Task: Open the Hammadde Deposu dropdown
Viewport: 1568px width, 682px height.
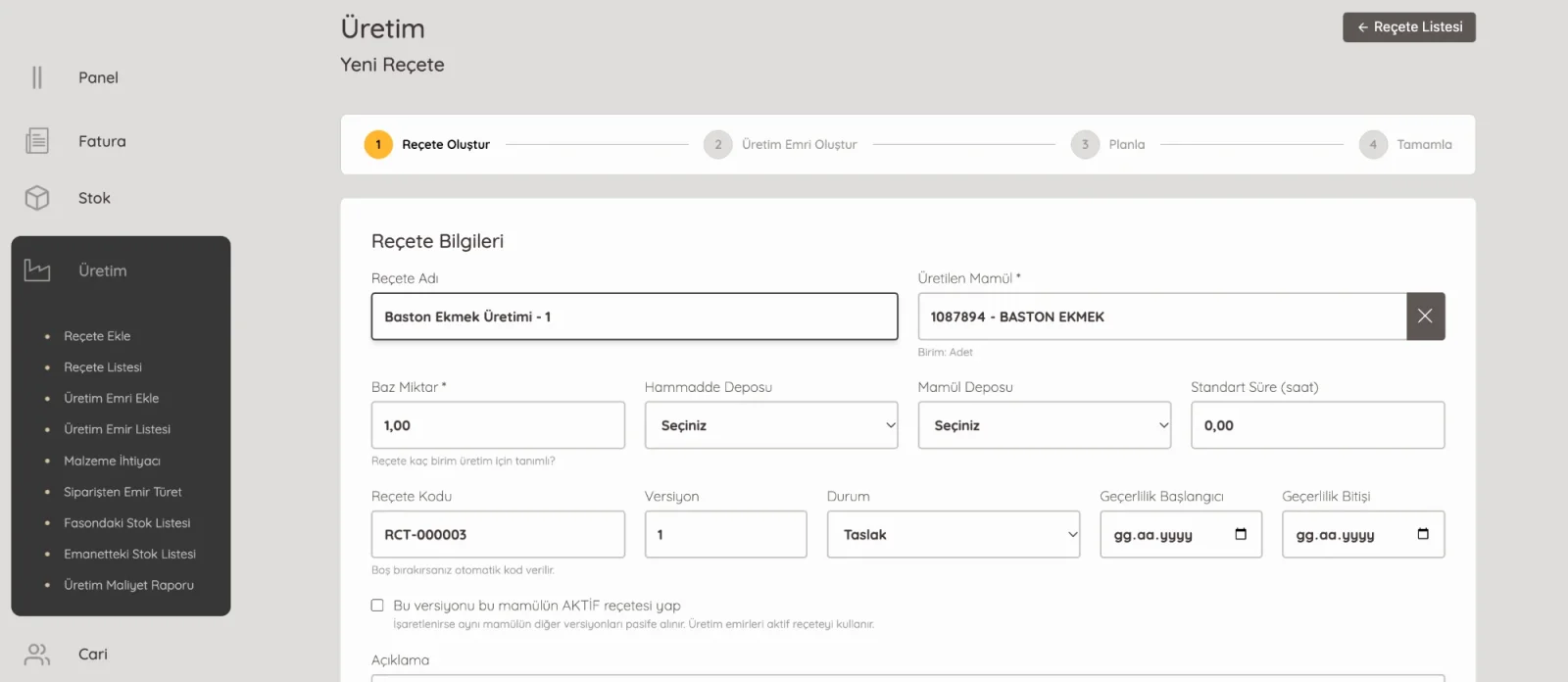Action: pyautogui.click(x=771, y=425)
